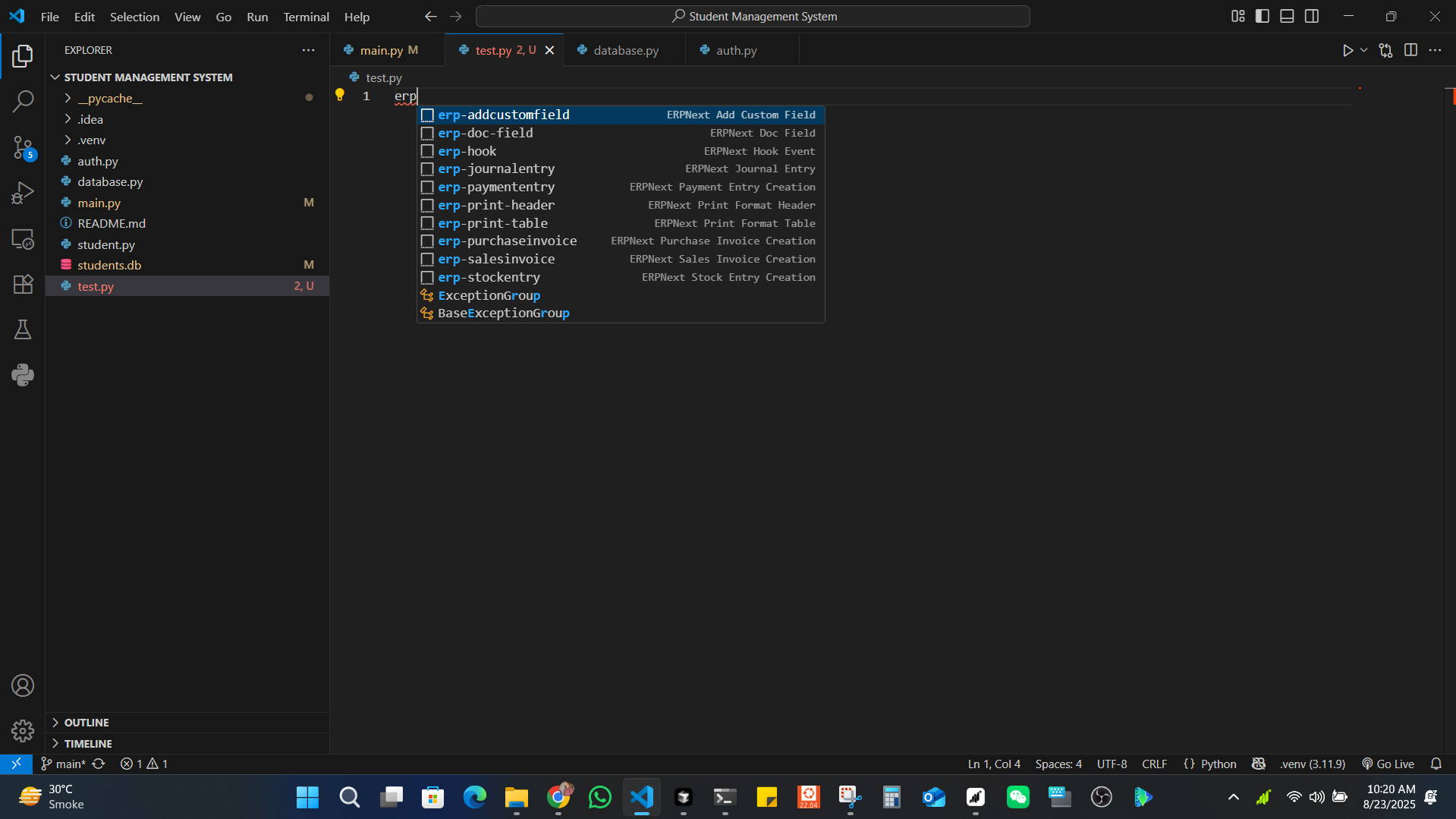Toggle the bottom panel layout button

point(1287,16)
